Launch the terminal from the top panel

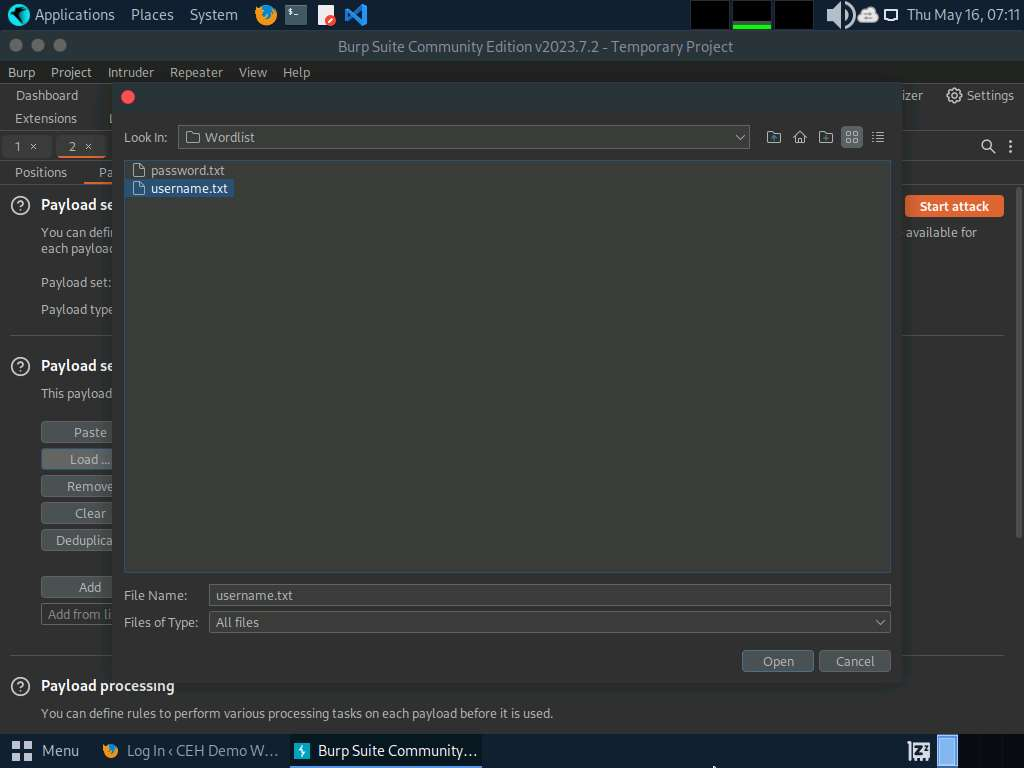click(295, 15)
